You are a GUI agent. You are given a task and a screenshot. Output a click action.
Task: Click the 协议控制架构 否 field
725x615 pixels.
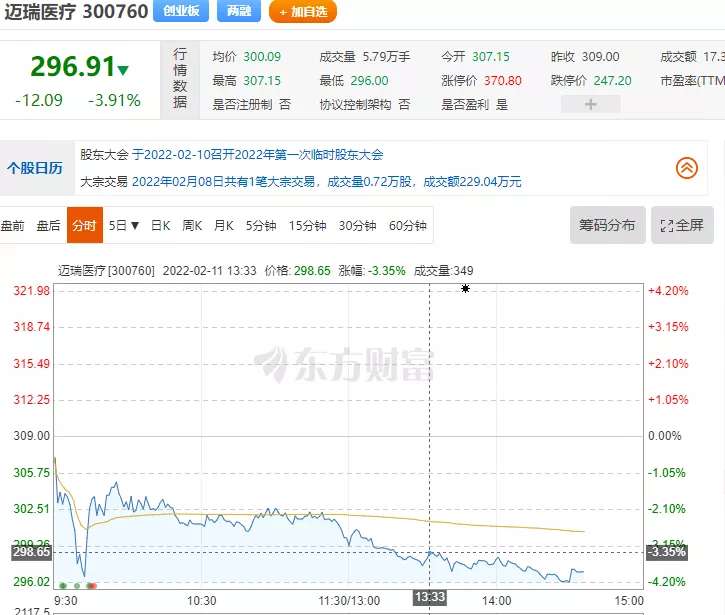(x=365, y=105)
